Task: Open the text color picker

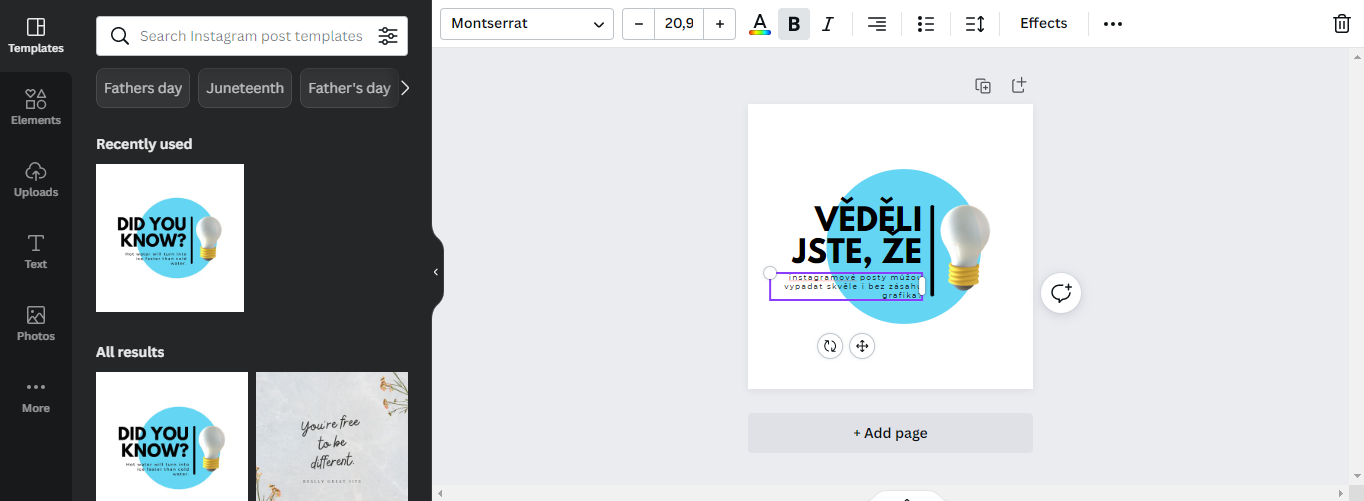Action: [760, 24]
